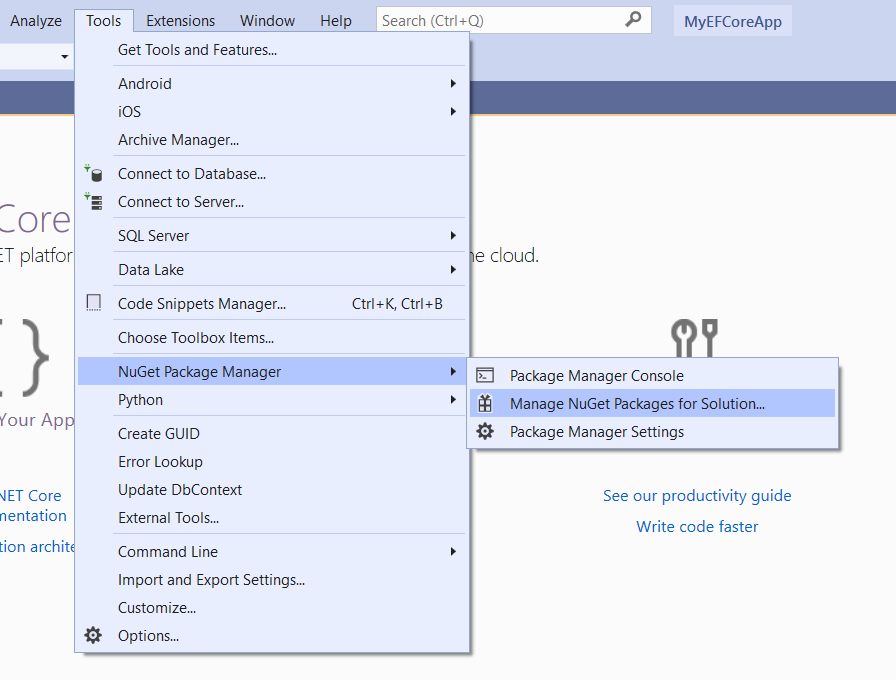Open the Extensions menu
The image size is (896, 680).
(181, 21)
